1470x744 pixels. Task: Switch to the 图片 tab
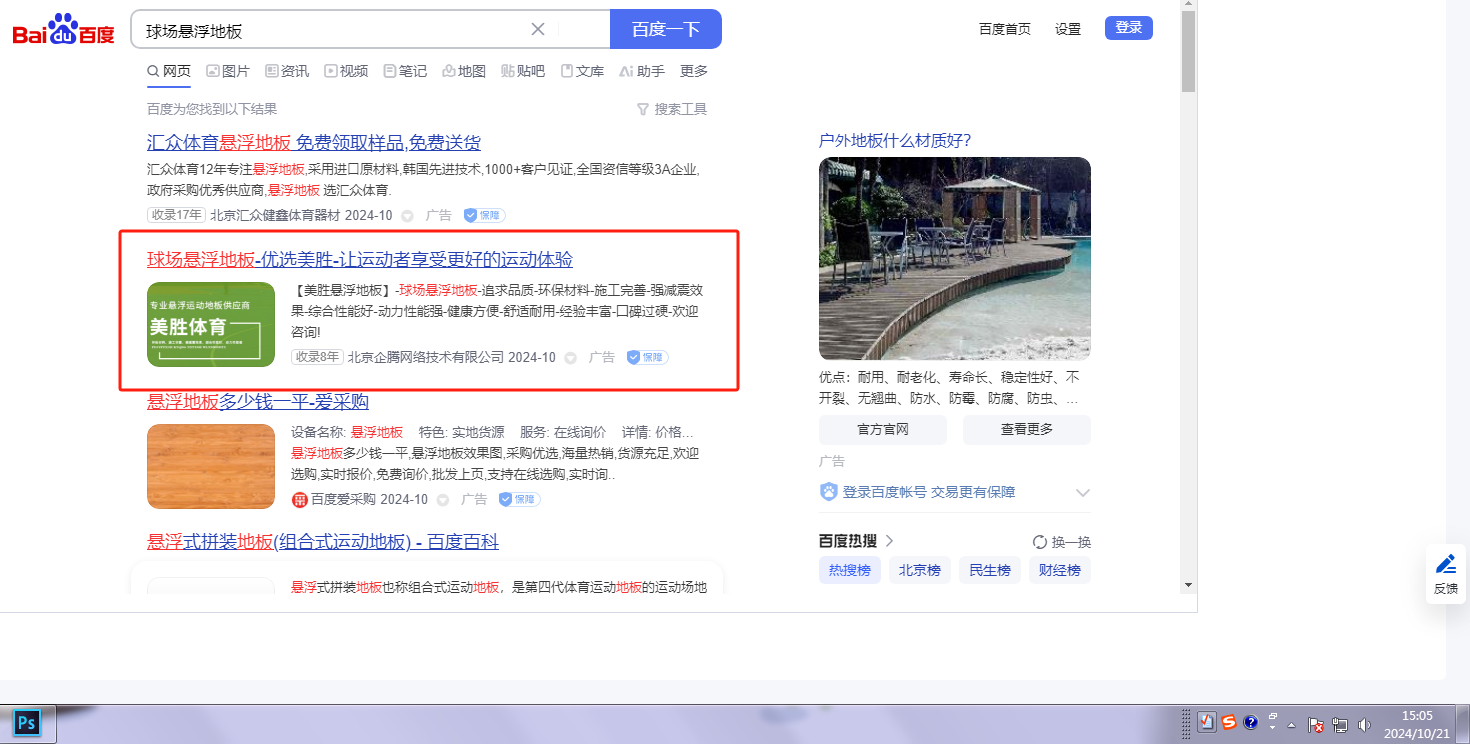point(228,71)
